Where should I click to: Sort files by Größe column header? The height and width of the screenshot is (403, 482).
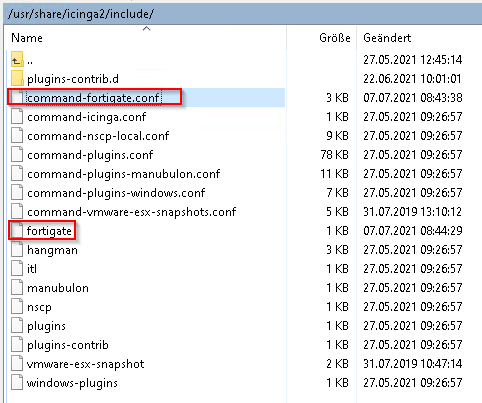pos(335,38)
